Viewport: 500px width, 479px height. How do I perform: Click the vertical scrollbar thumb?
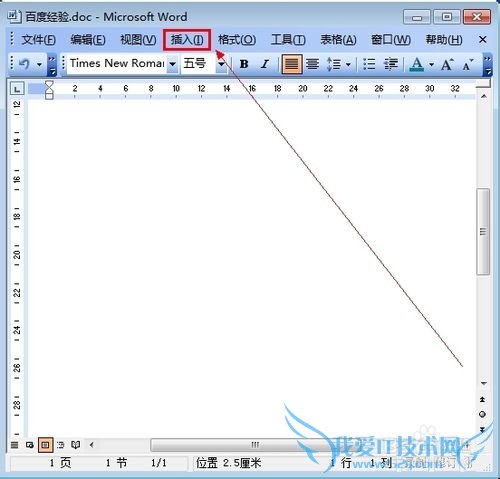point(483,231)
